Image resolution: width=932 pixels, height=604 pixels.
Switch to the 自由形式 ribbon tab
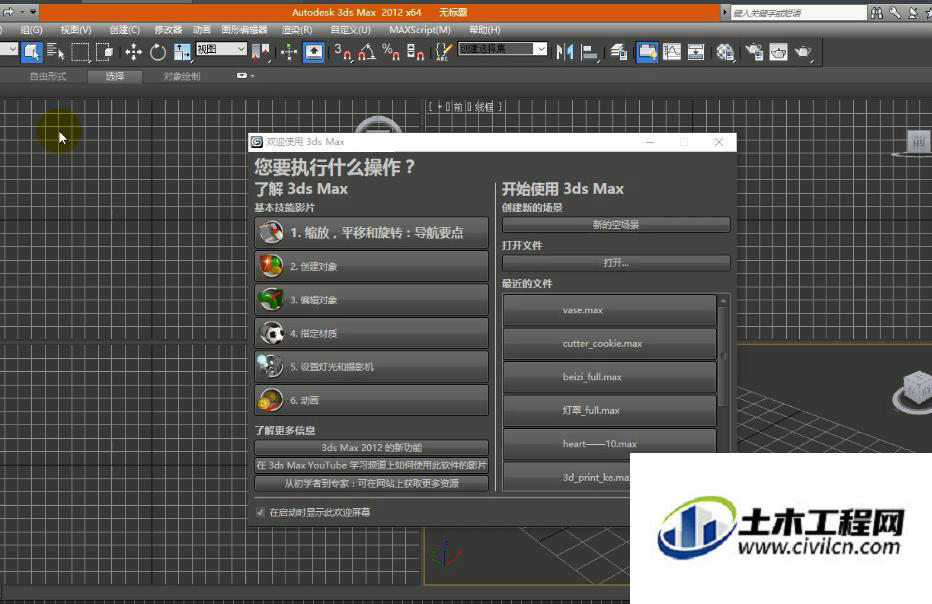(48, 76)
